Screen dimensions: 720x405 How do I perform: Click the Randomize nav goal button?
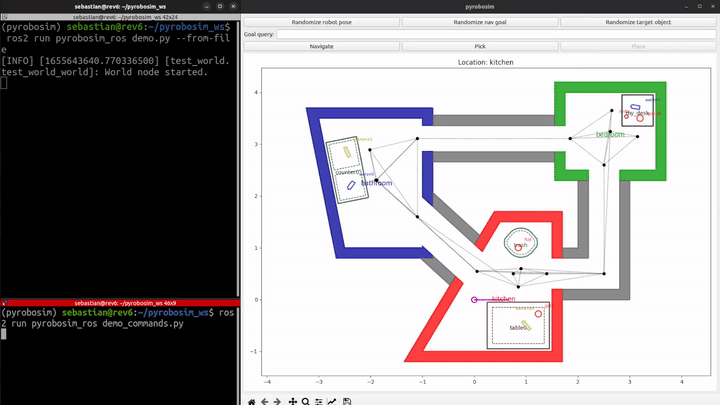pos(480,22)
